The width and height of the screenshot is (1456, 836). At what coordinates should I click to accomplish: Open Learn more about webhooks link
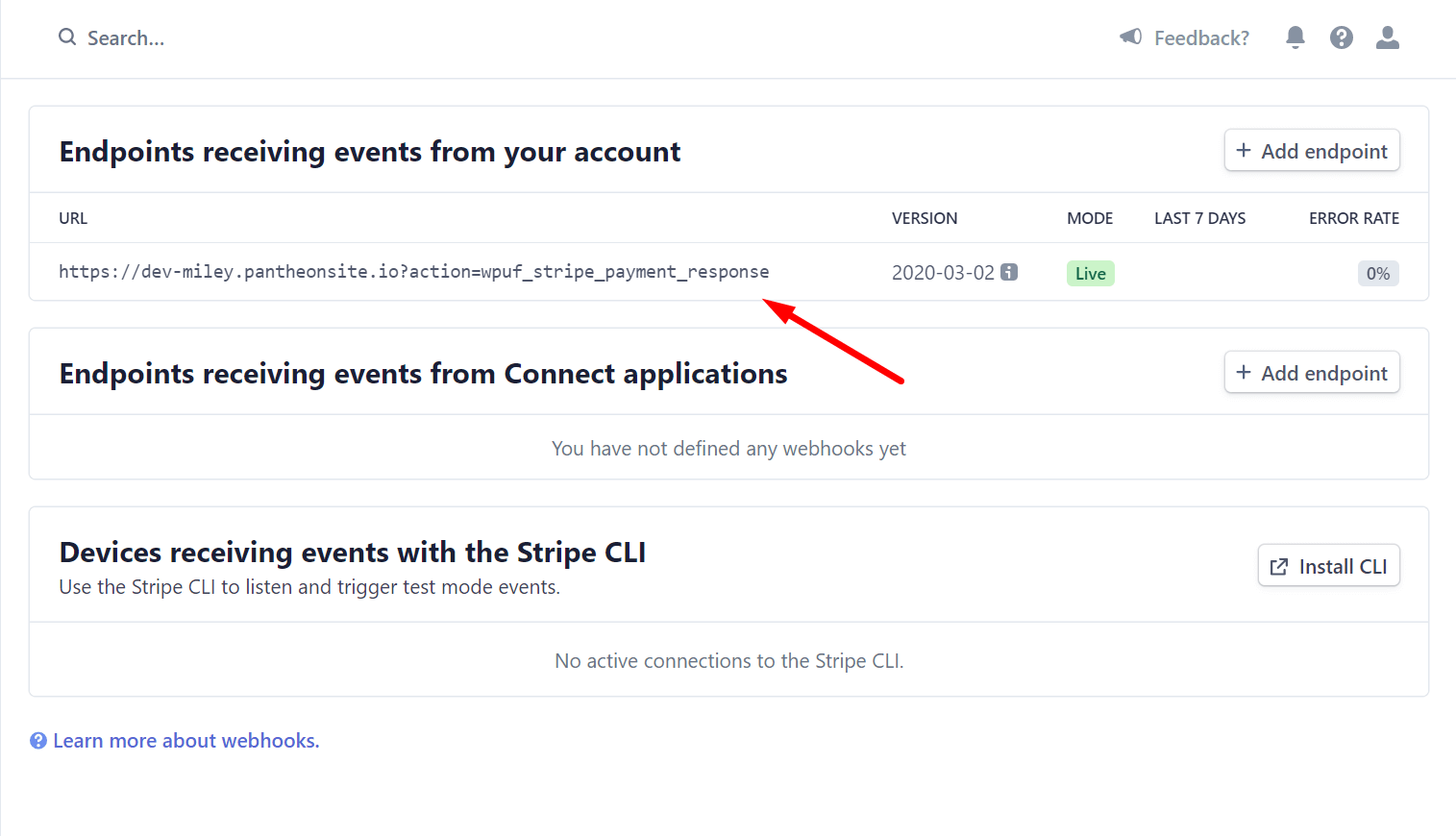tap(186, 741)
